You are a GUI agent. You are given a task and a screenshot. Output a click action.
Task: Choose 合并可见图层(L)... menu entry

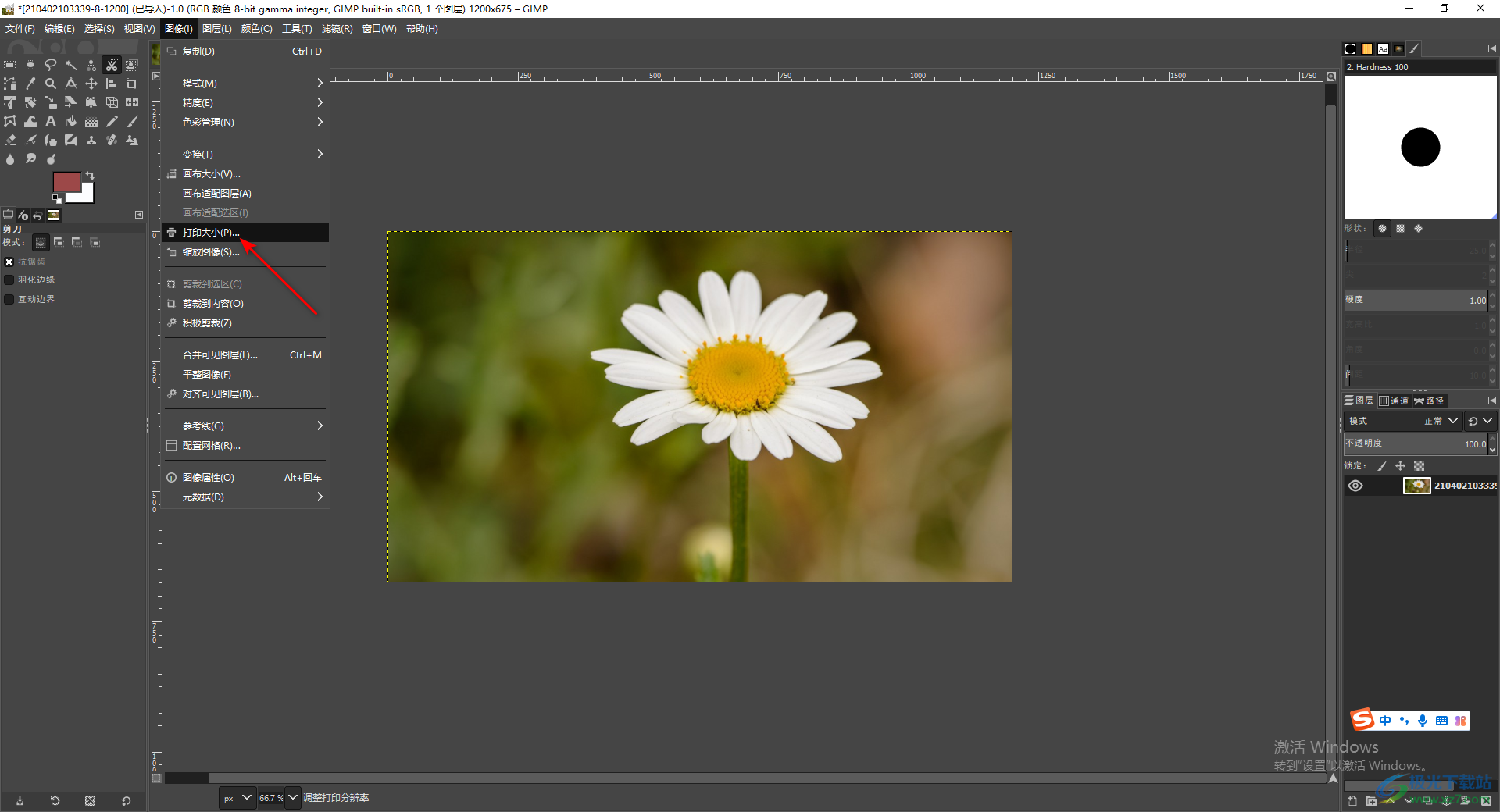point(245,354)
